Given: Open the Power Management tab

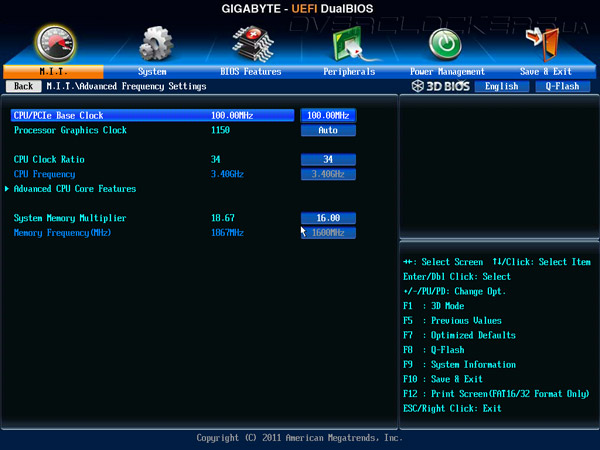Looking at the screenshot, I should pyautogui.click(x=447, y=72).
